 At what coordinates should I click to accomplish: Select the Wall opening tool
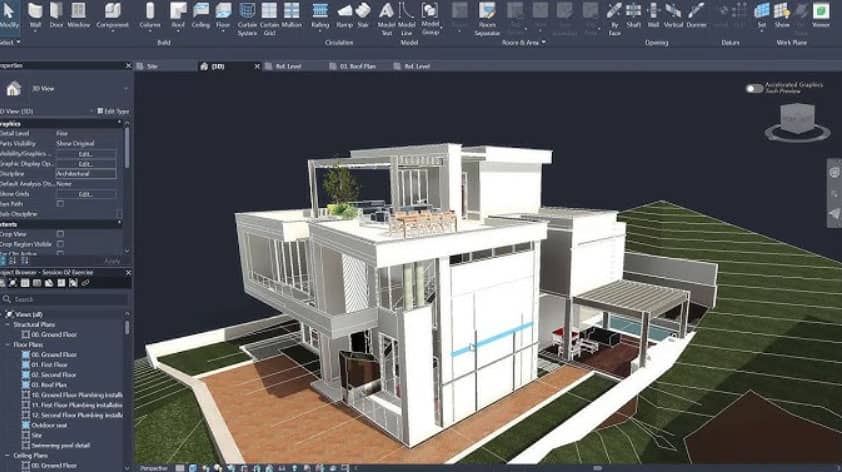653,15
